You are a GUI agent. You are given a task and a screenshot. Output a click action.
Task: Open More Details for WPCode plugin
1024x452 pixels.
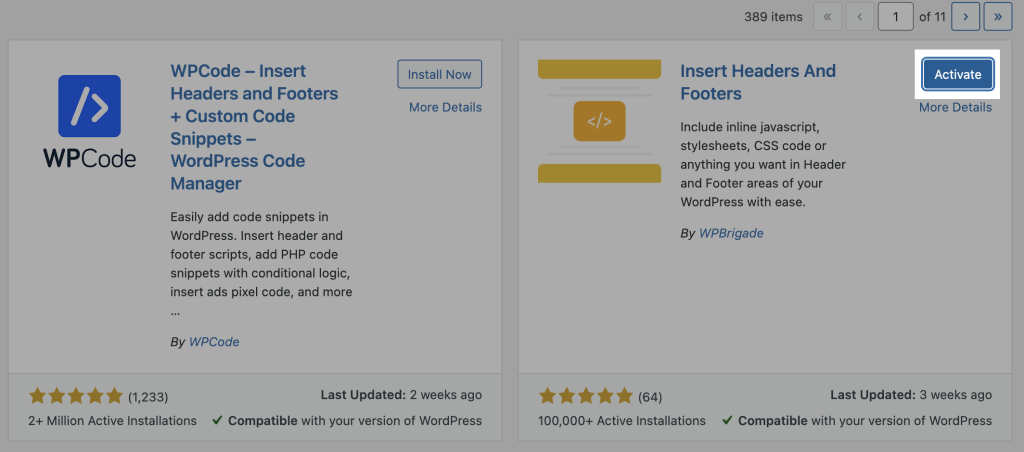[x=445, y=107]
